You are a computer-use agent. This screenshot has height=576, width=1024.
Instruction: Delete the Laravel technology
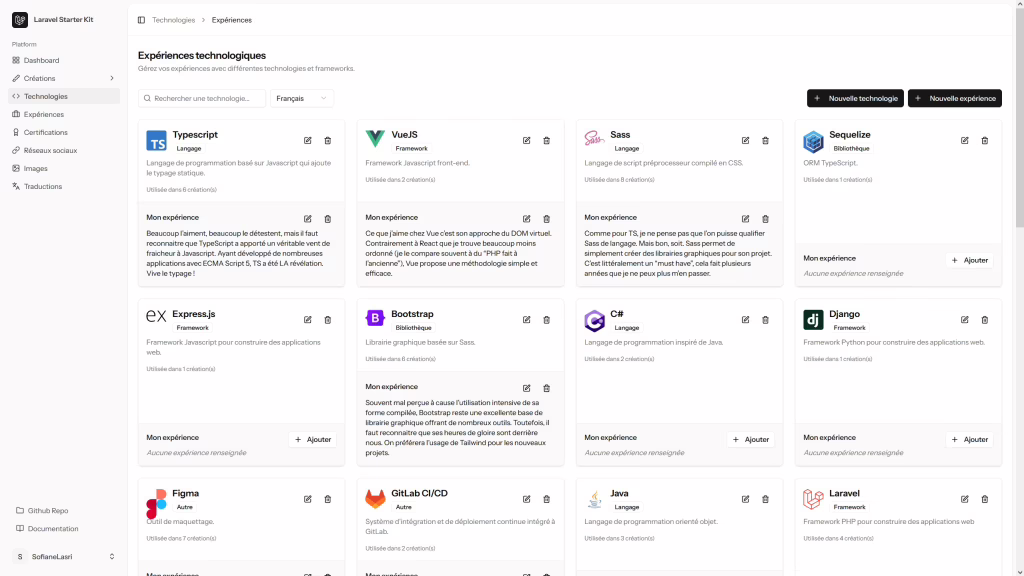coord(985,499)
